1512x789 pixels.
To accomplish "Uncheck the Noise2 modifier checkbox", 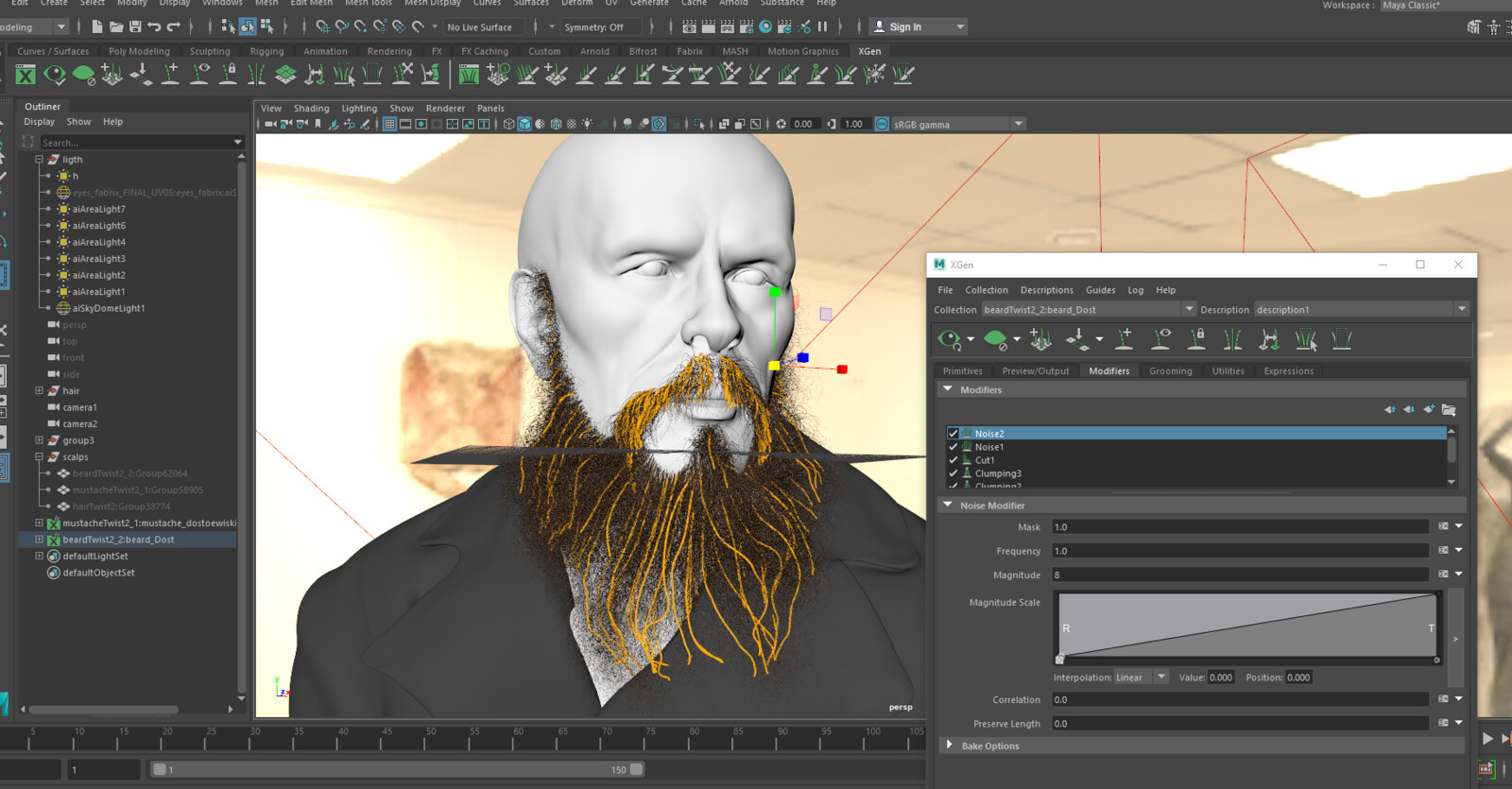I will 953,433.
